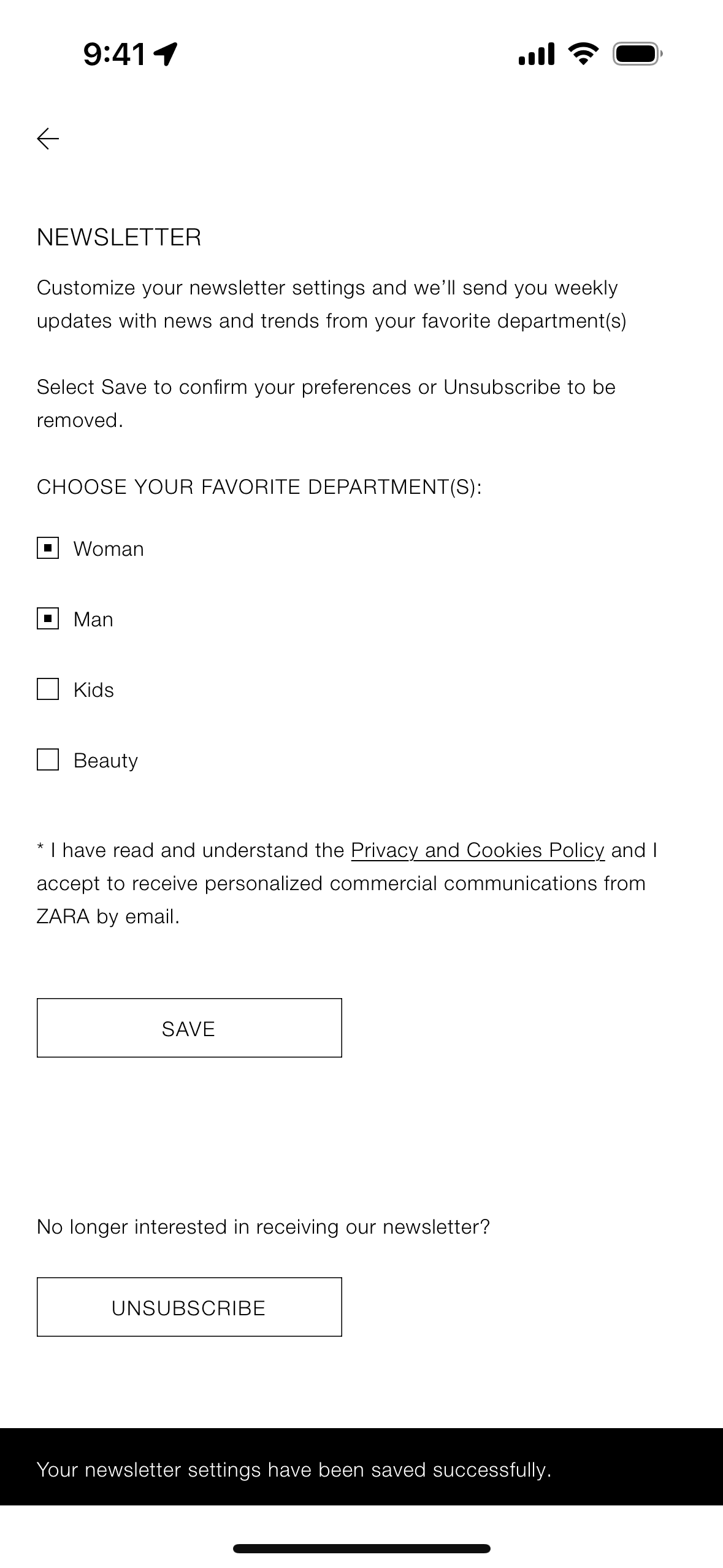Viewport: 723px width, 1568px height.
Task: Select the Woman label text
Action: click(x=109, y=548)
